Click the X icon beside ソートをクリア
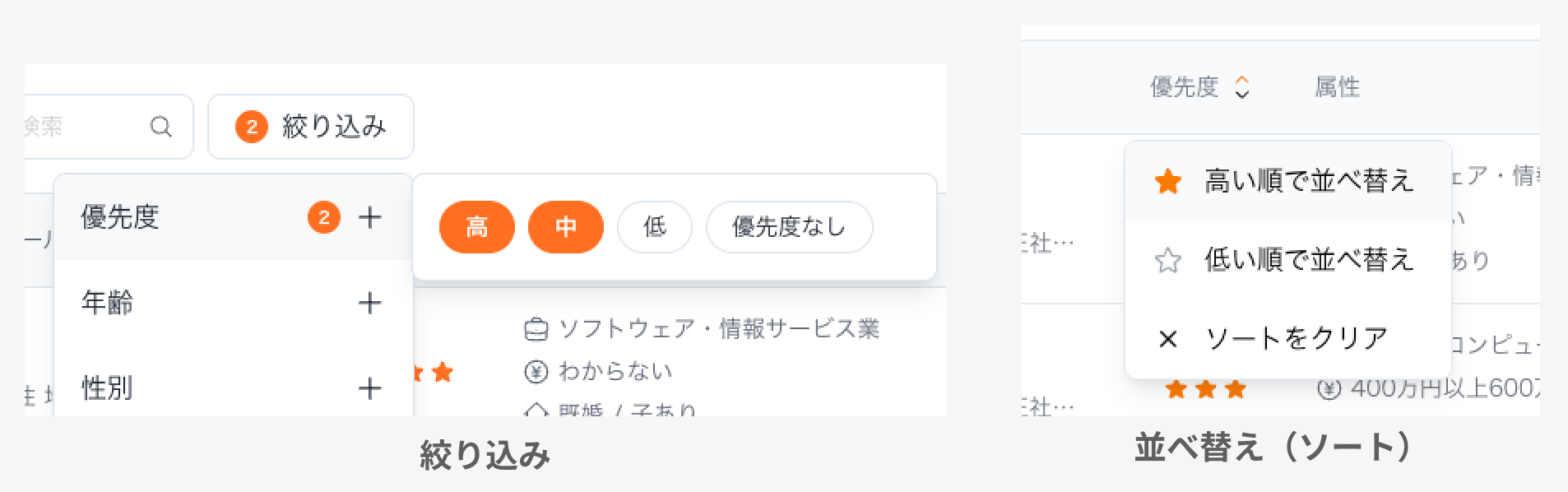This screenshot has height=492, width=1568. (1167, 339)
